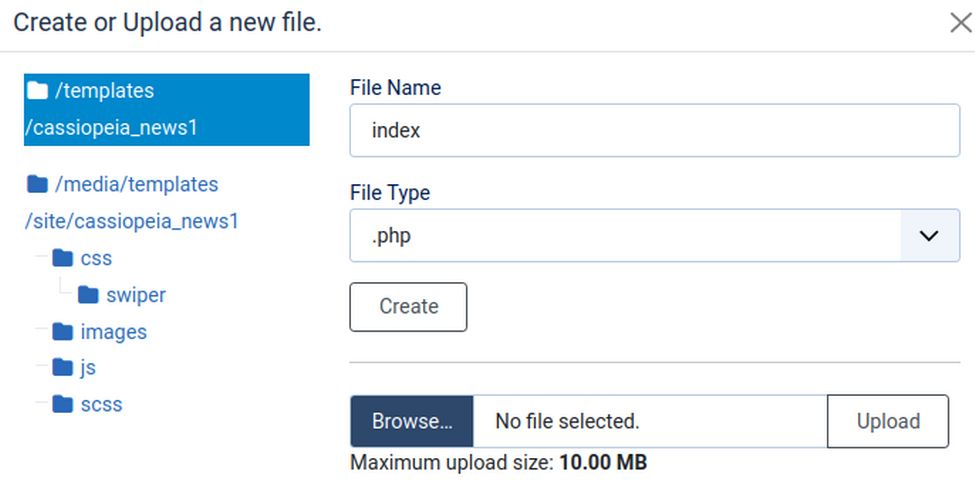Click the /templates/cassiopeia_news1 folder icon
975x501 pixels.
pyautogui.click(x=38, y=91)
